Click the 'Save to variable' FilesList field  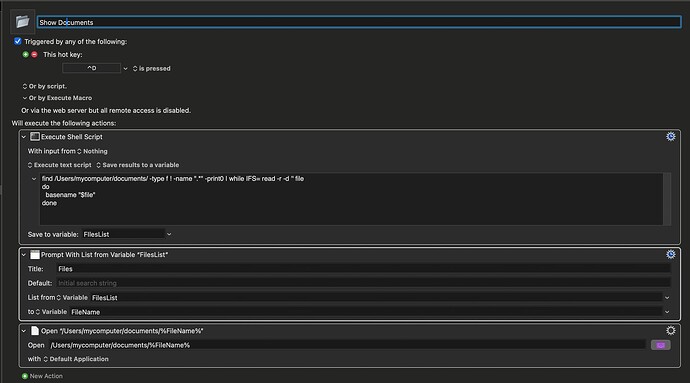pos(123,234)
